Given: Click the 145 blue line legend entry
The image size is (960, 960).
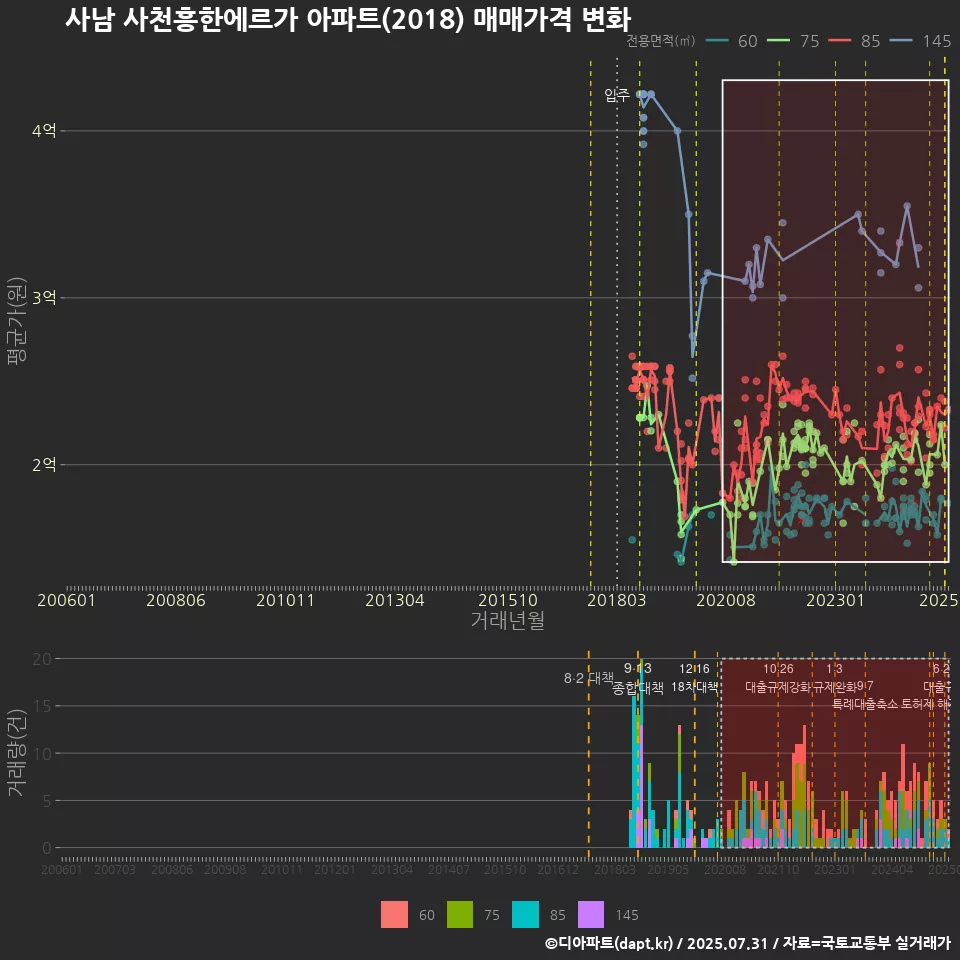Looking at the screenshot, I should coord(920,41).
